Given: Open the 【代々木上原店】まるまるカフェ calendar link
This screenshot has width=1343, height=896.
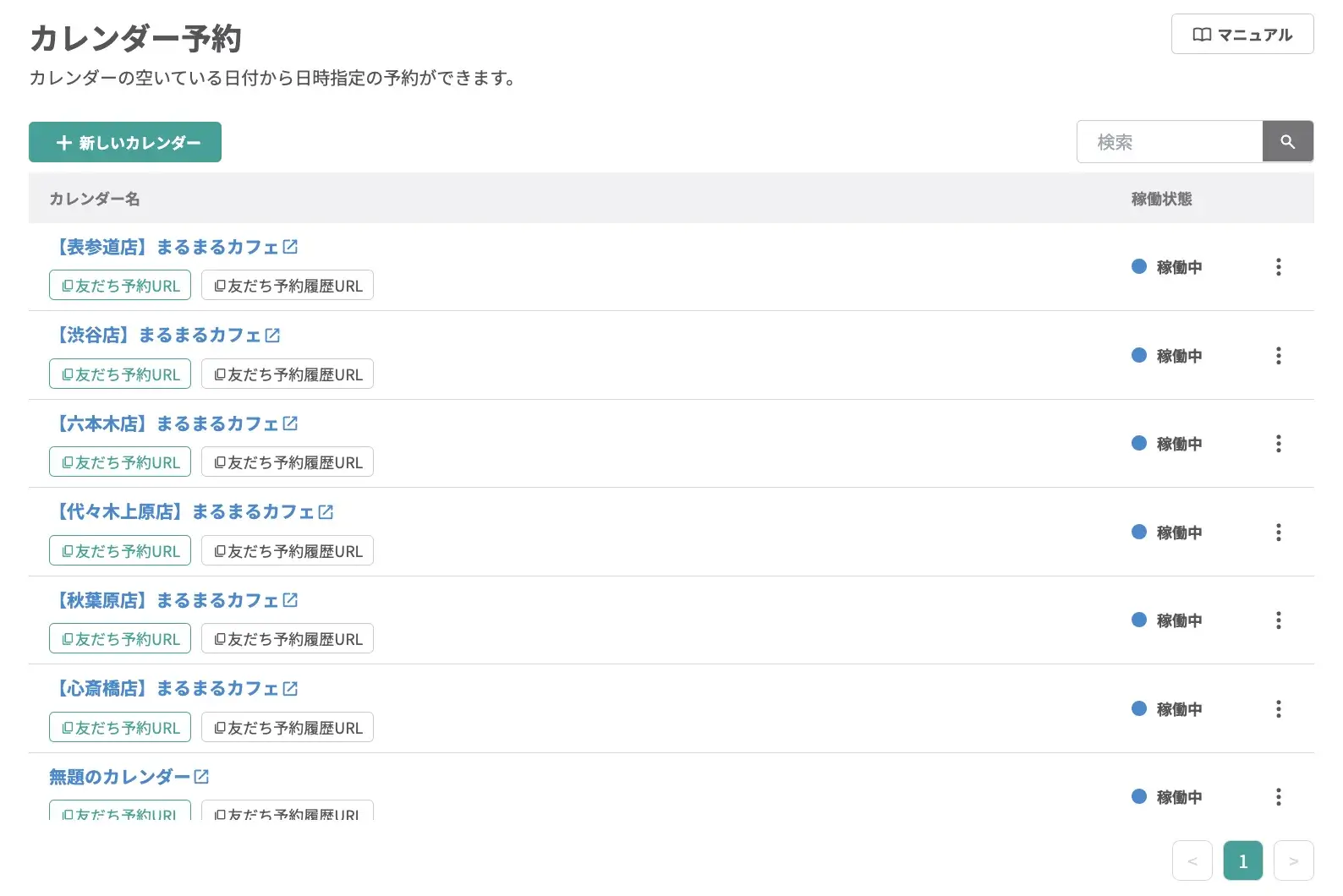Looking at the screenshot, I should tap(184, 512).
